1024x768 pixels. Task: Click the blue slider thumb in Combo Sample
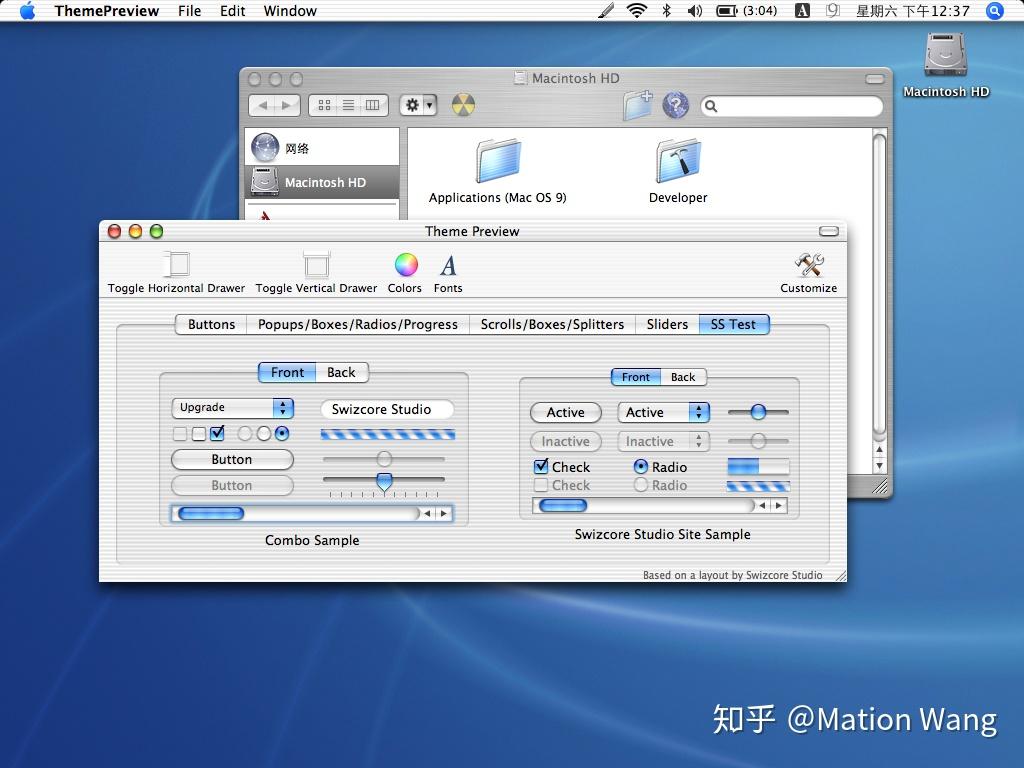pos(384,482)
